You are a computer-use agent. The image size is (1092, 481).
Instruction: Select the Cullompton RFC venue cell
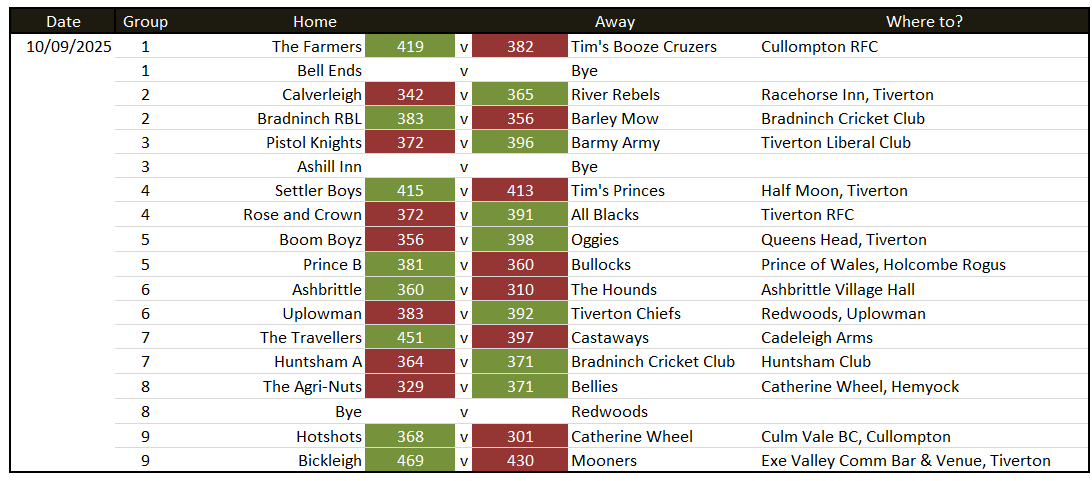pos(820,46)
